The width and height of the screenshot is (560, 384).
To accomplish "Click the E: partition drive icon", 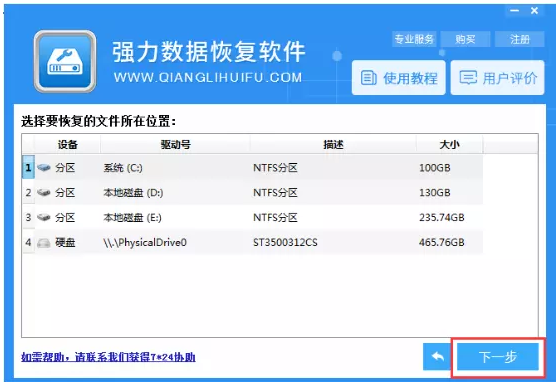I will (x=44, y=217).
